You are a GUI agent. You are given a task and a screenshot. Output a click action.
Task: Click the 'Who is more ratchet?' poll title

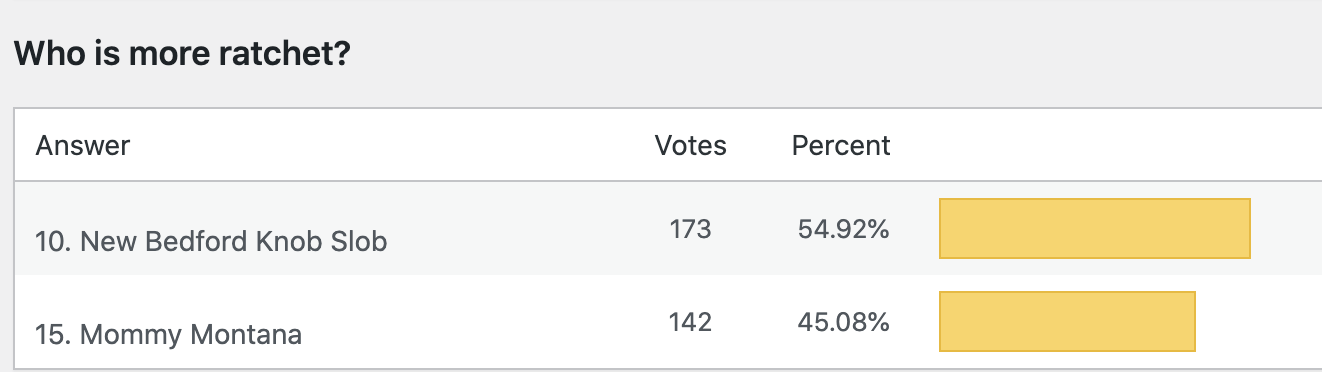182,54
